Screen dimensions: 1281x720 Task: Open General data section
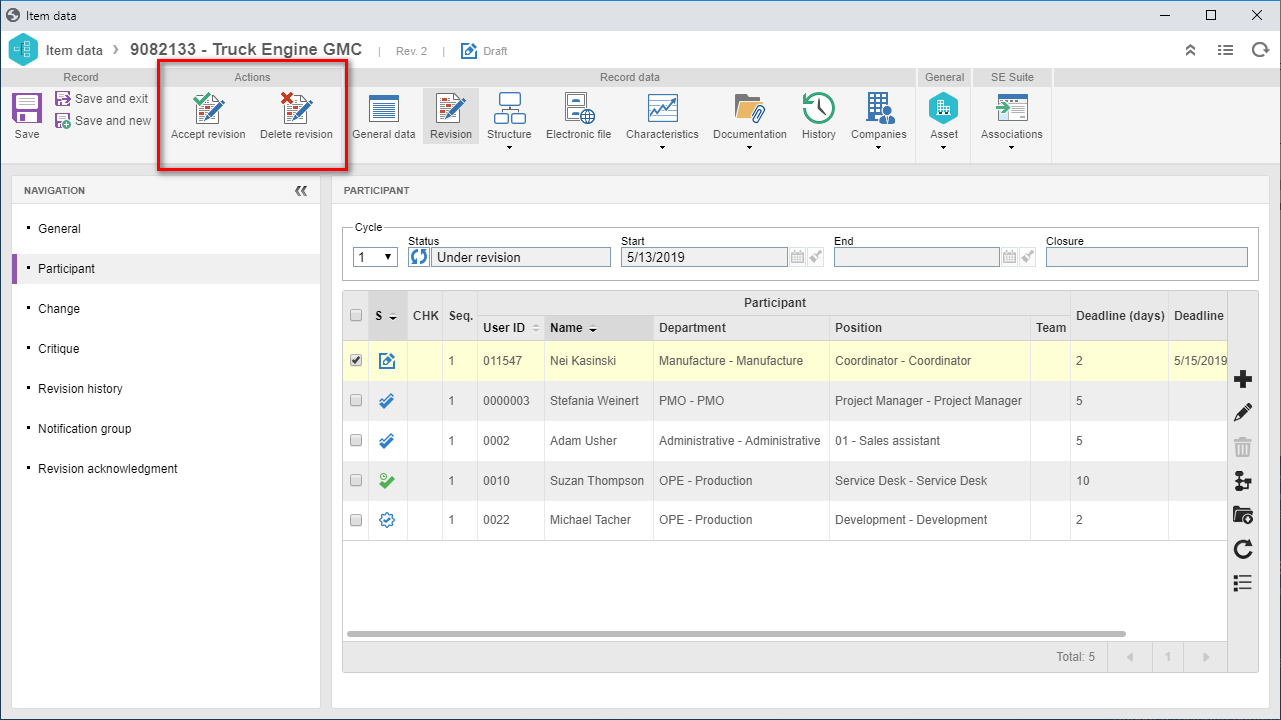tap(384, 116)
